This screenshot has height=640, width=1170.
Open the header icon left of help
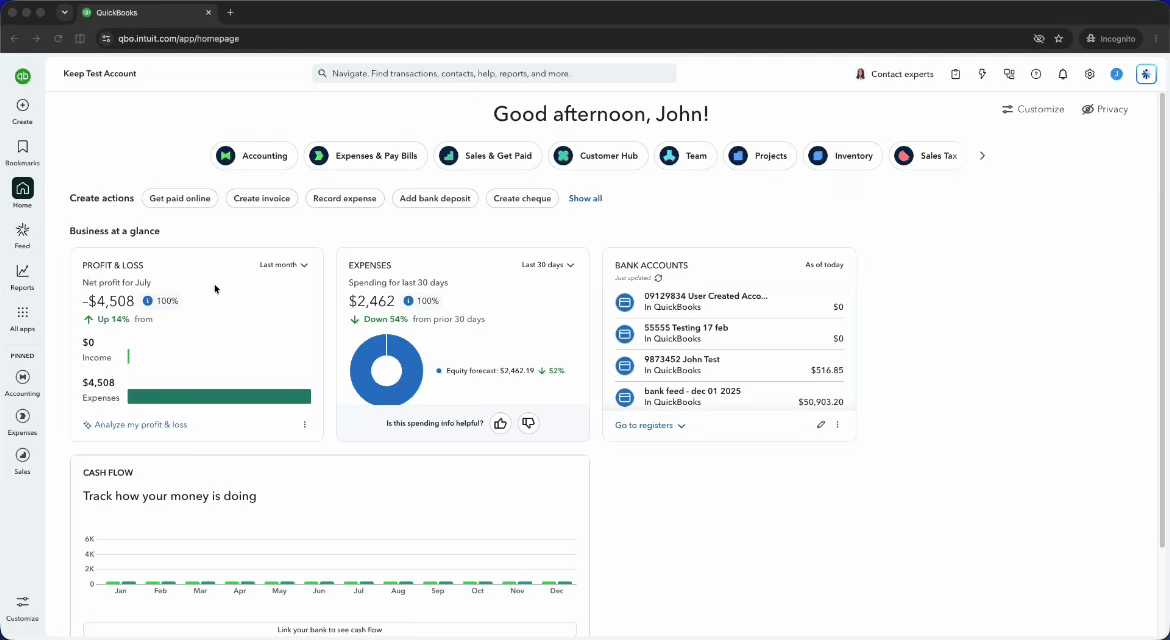[1009, 74]
